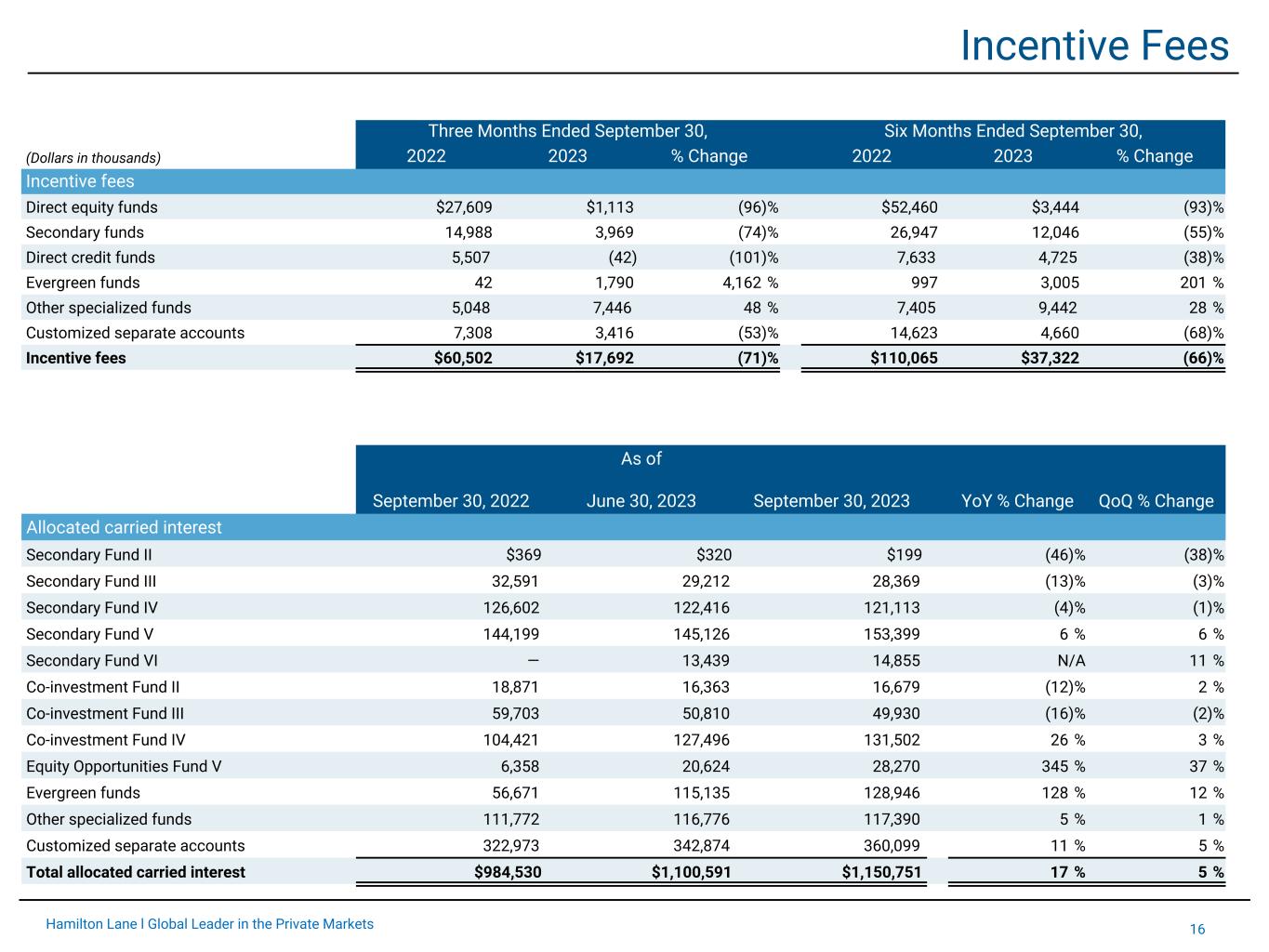Click the "(Dollars in thousands)" note
Screen dimensions: 1269x952
coord(93,158)
